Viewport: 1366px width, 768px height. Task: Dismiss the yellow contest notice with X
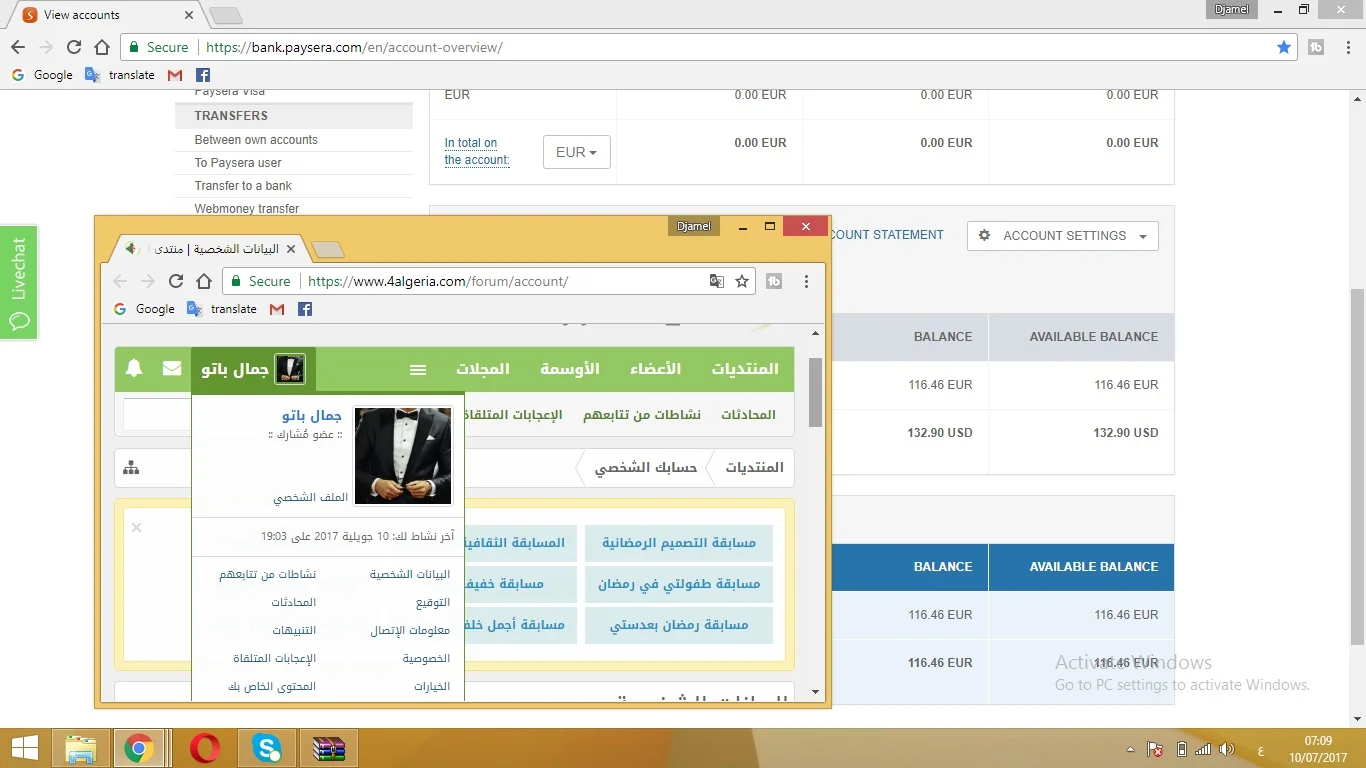coord(137,528)
